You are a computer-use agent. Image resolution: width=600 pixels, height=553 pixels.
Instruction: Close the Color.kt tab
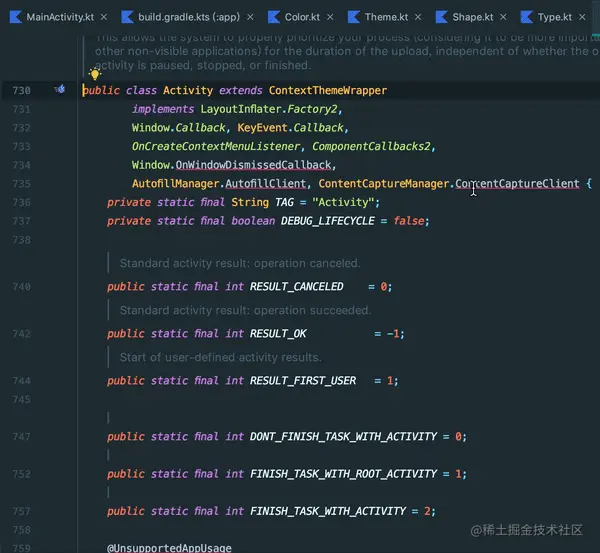pyautogui.click(x=330, y=17)
